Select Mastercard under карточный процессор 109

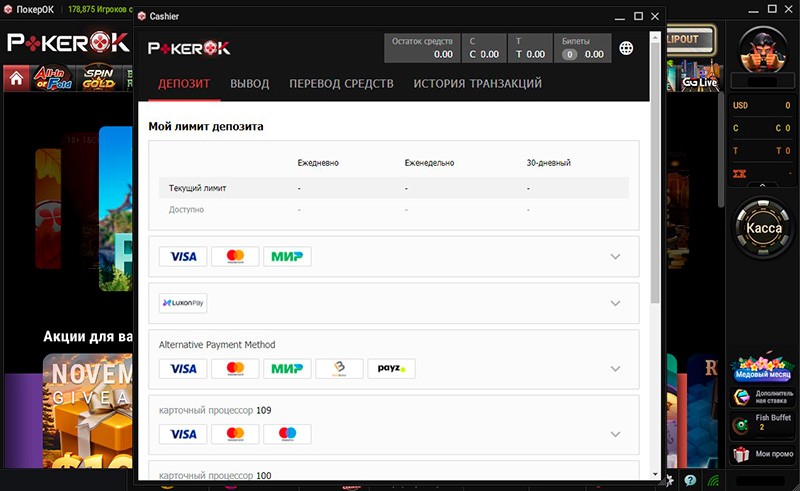[x=235, y=434]
